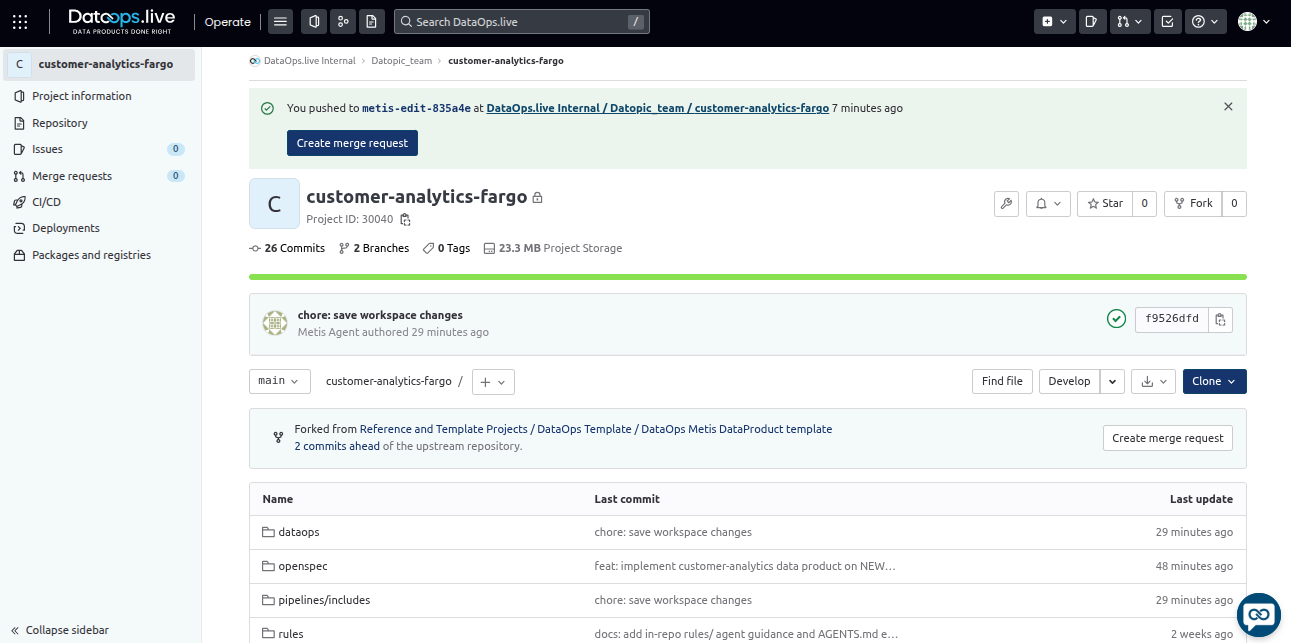Viewport: 1291px width, 643px height.
Task: Open groups icon in top bar
Action: [x=343, y=21]
